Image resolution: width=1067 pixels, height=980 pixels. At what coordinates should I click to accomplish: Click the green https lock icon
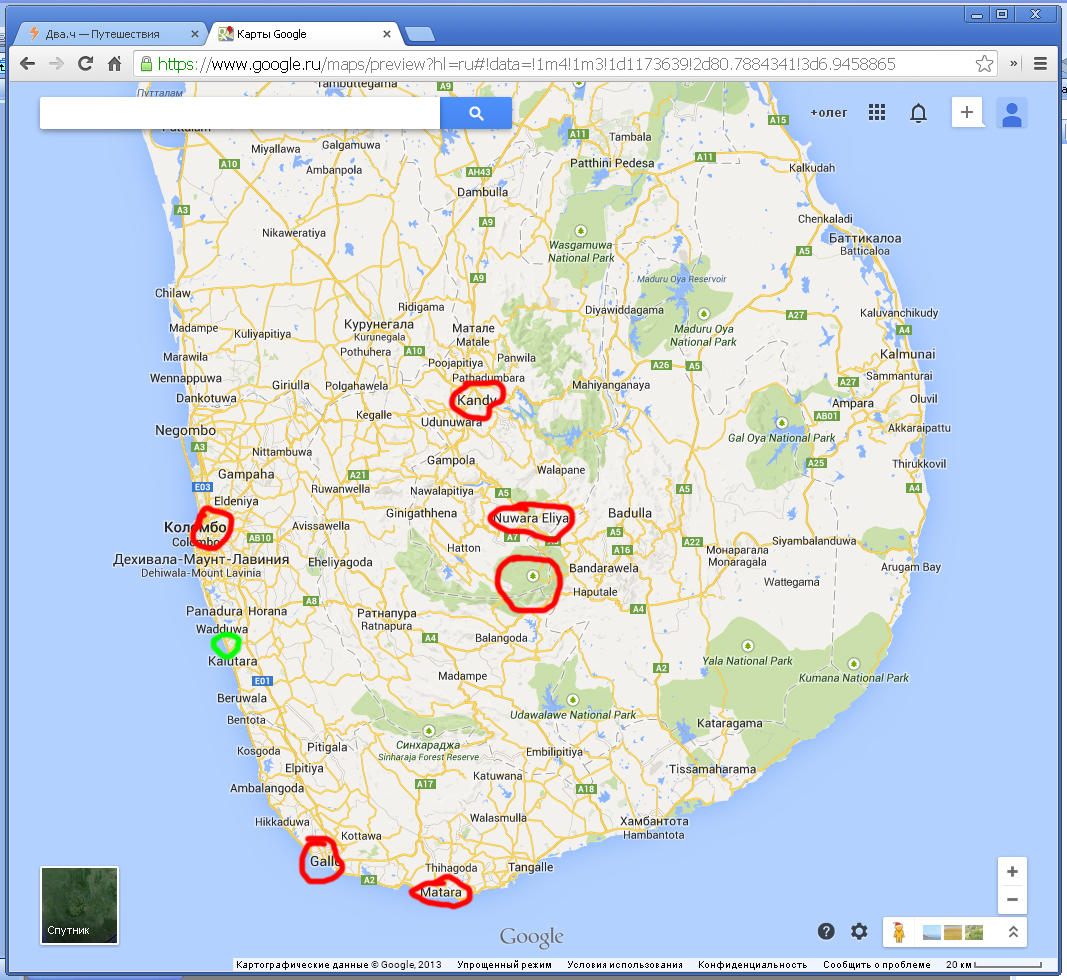tap(146, 64)
